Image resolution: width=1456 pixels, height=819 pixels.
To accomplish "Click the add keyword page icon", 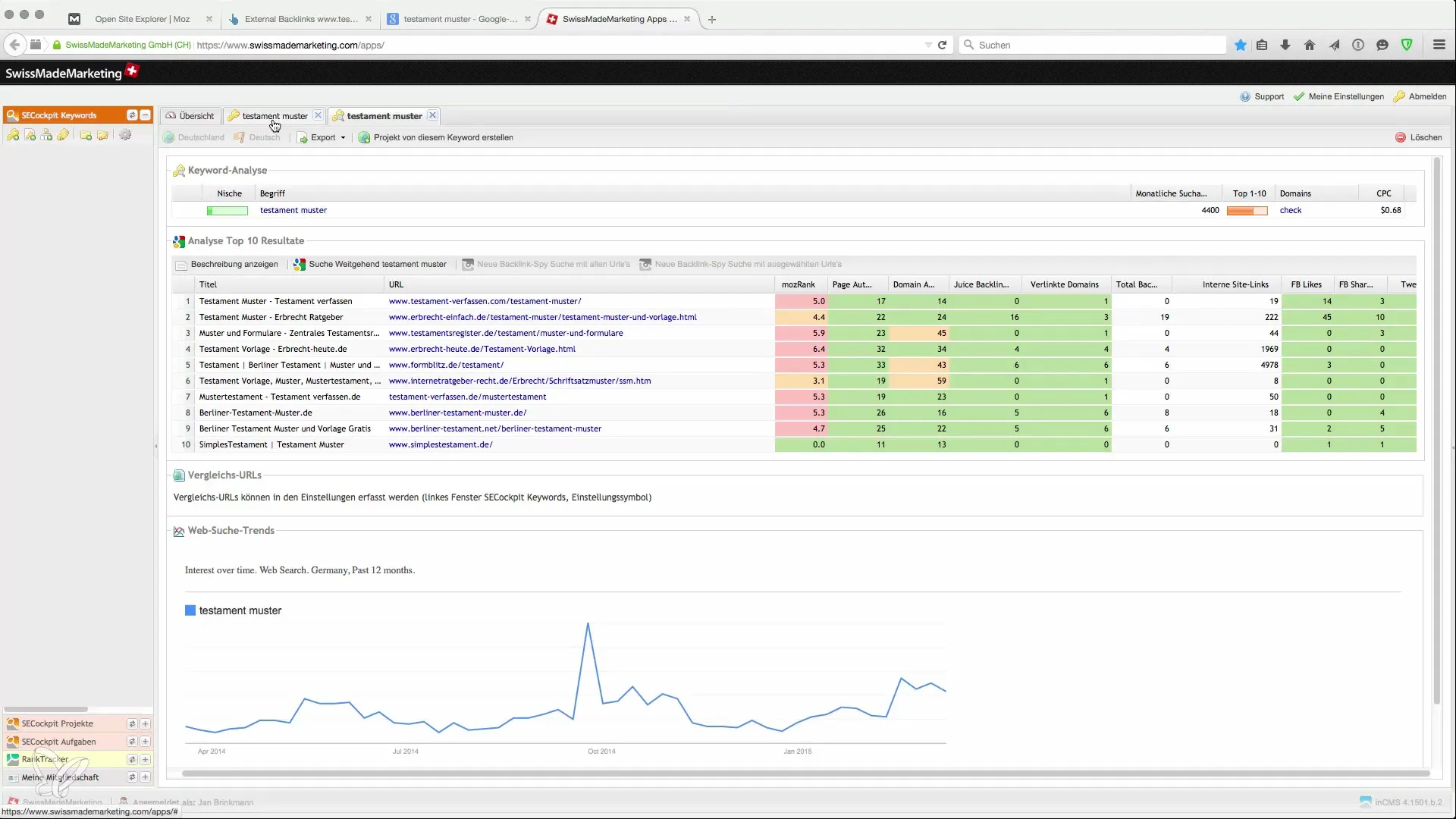I will 30,135.
